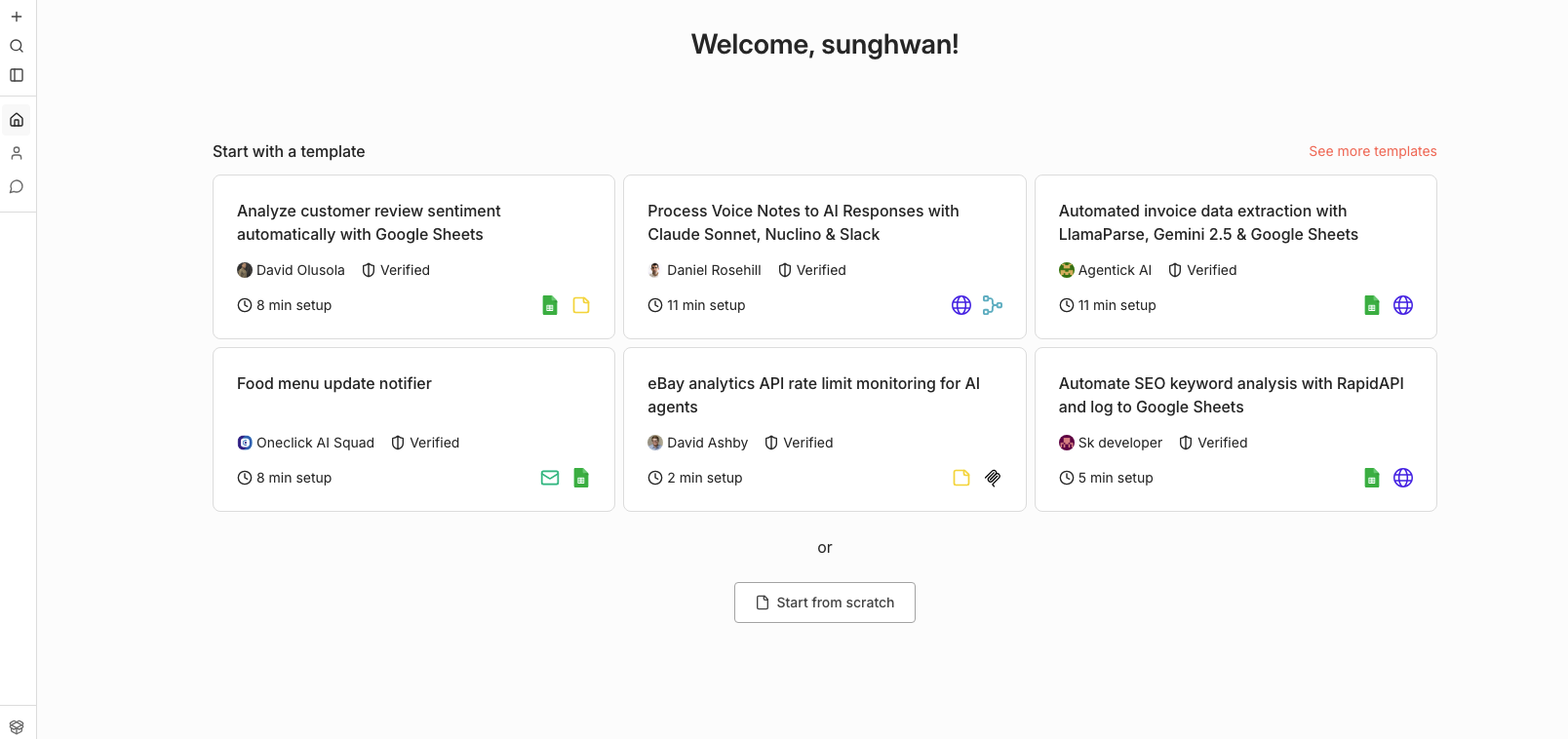Screen dimensions: 1568x739
Task: Select Process Voice Notes to AI Responses template
Action: [x=803, y=222]
